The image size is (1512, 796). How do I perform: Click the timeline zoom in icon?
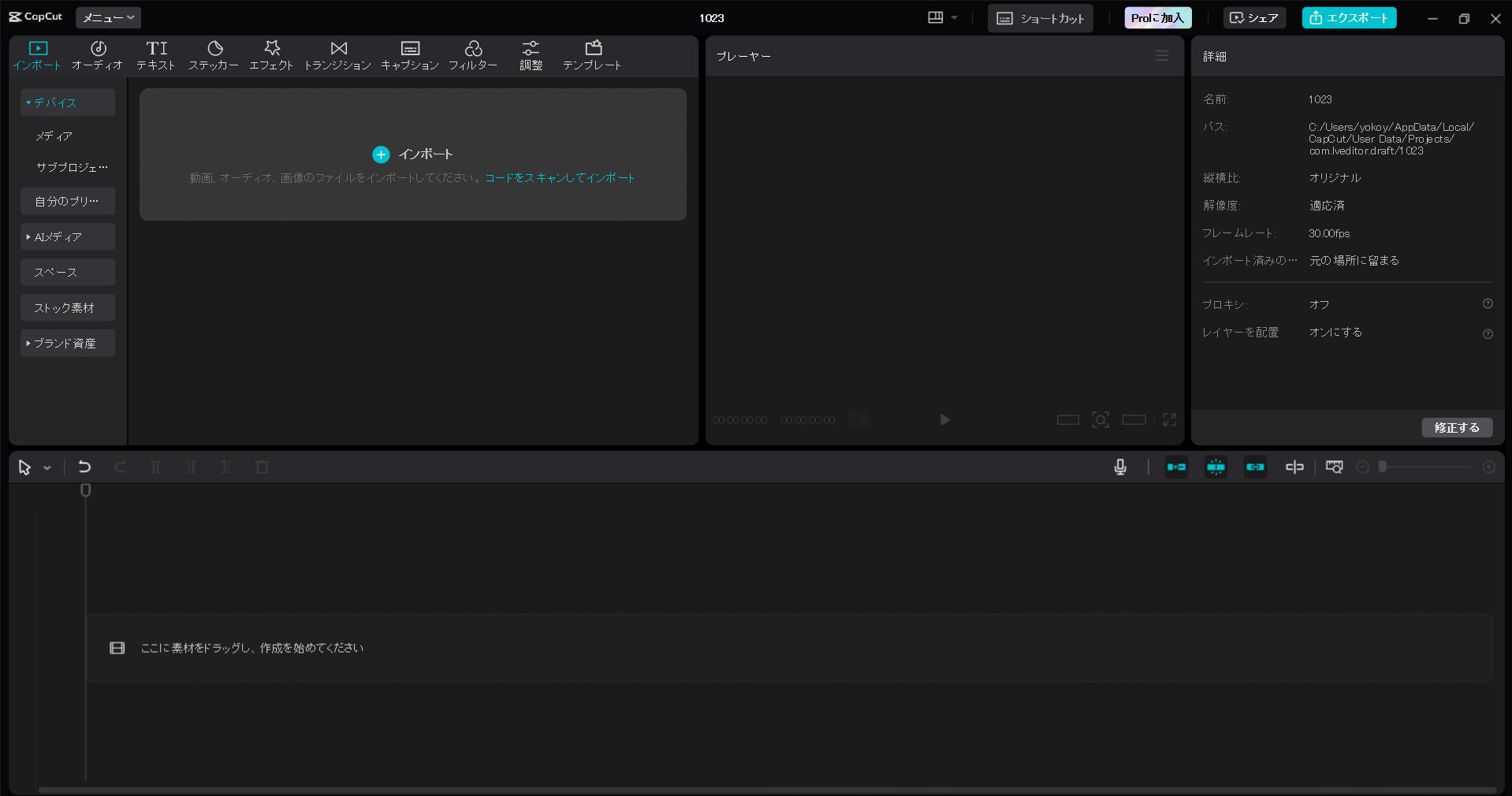(1489, 467)
